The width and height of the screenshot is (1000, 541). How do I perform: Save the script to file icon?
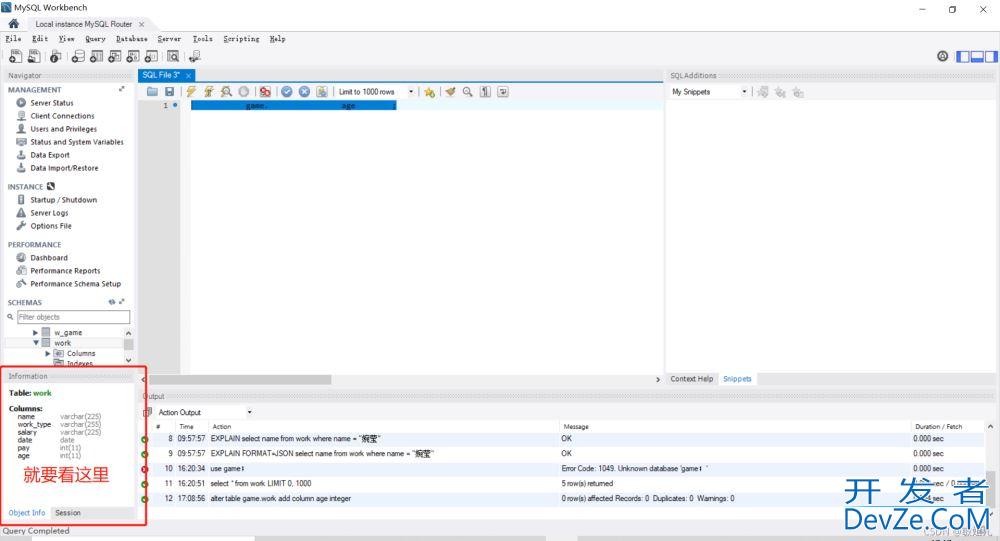tap(170, 92)
